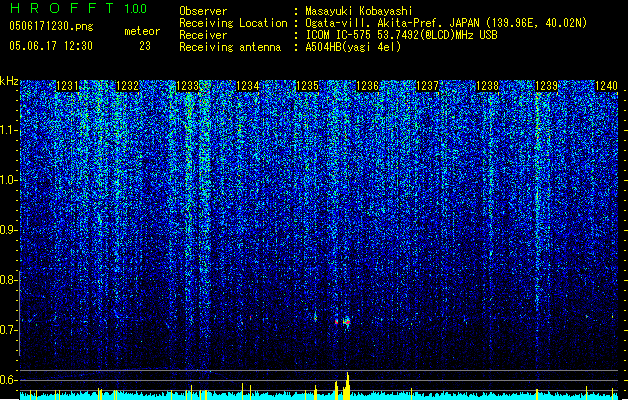Image resolution: width=629 pixels, height=400 pixels.
Task: Click the 1238 time marker
Action: (487, 86)
